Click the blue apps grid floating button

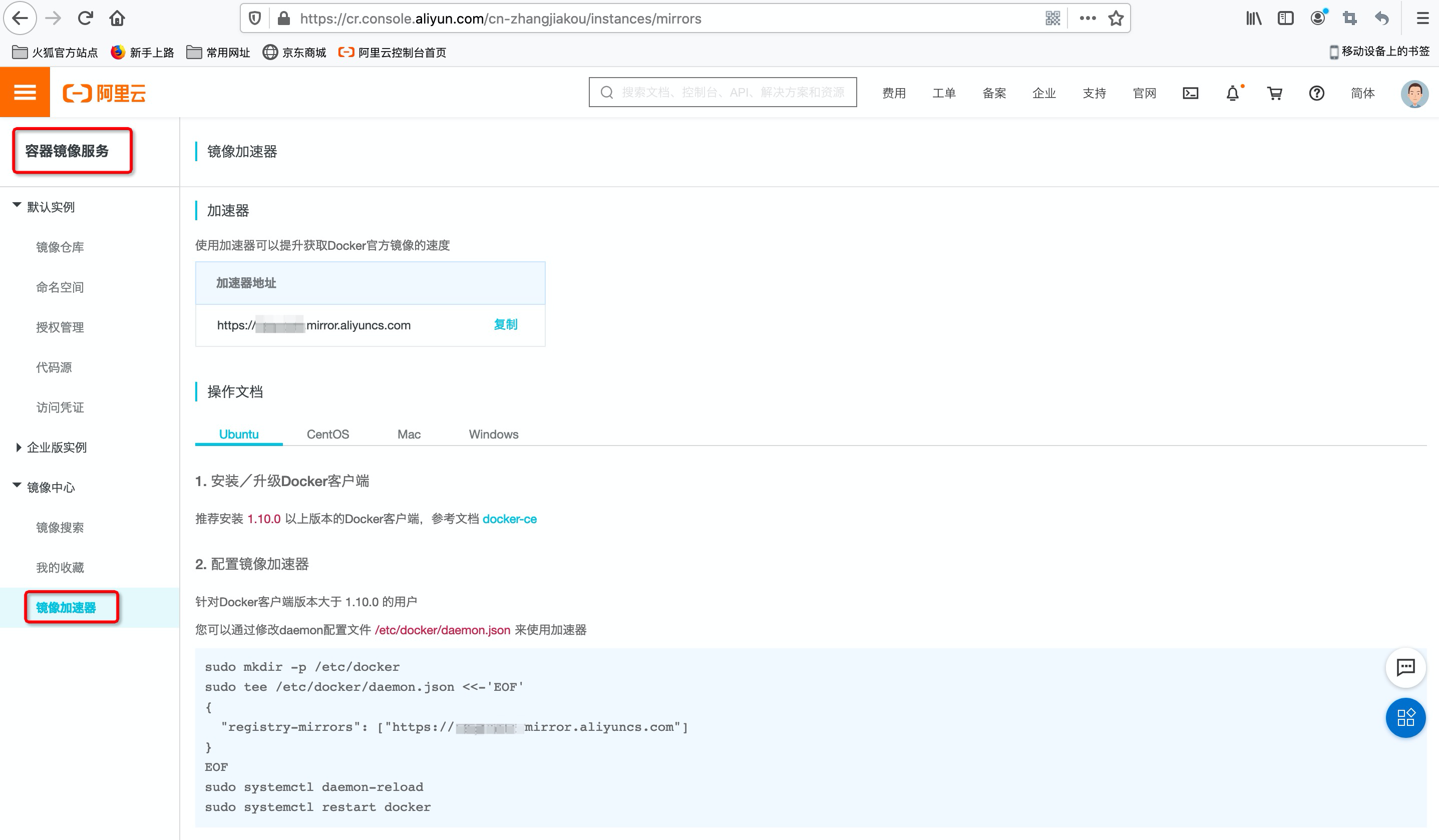coord(1405,717)
